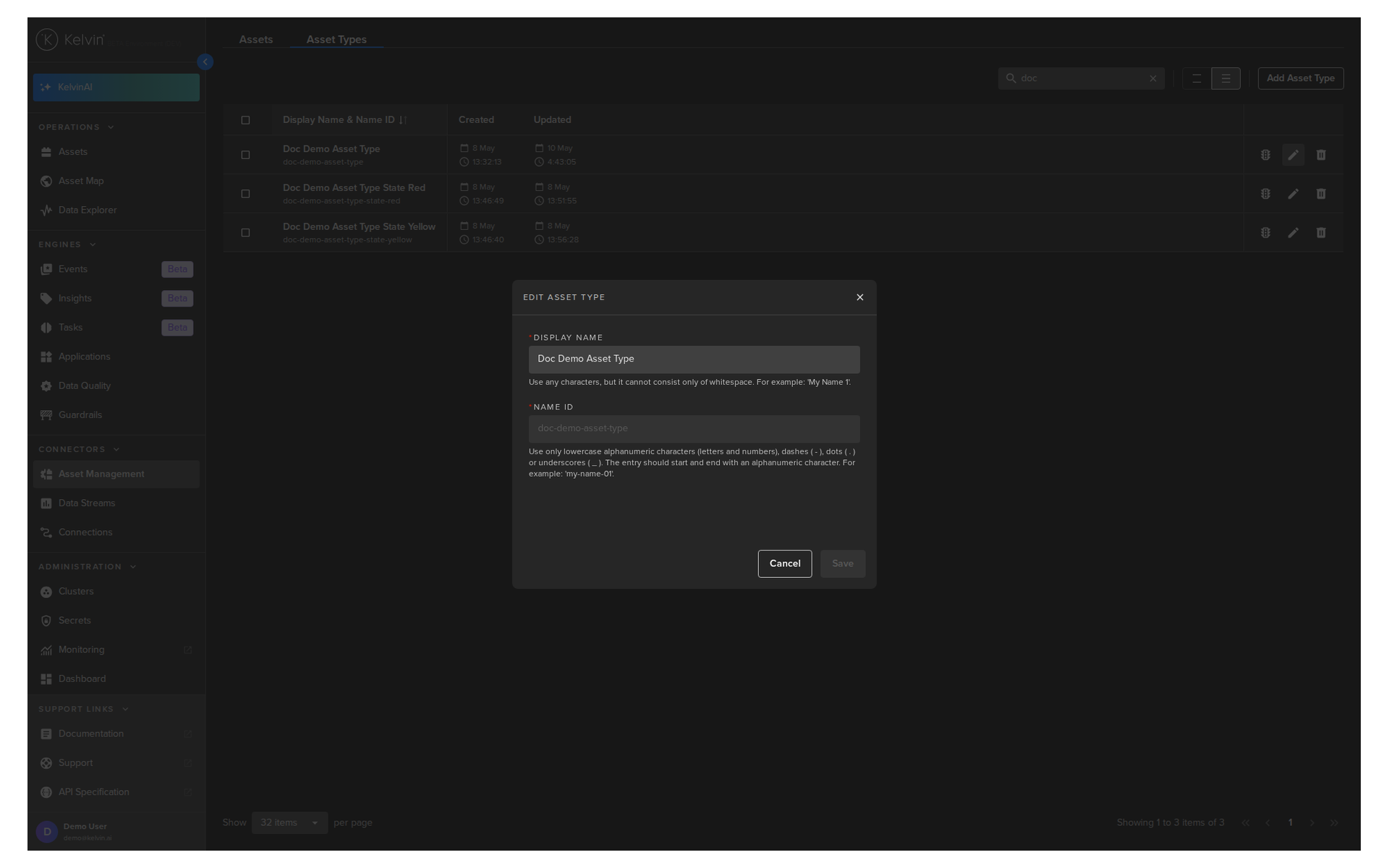The height and width of the screenshot is (868, 1389).
Task: Clear the search field with X
Action: 1152,79
